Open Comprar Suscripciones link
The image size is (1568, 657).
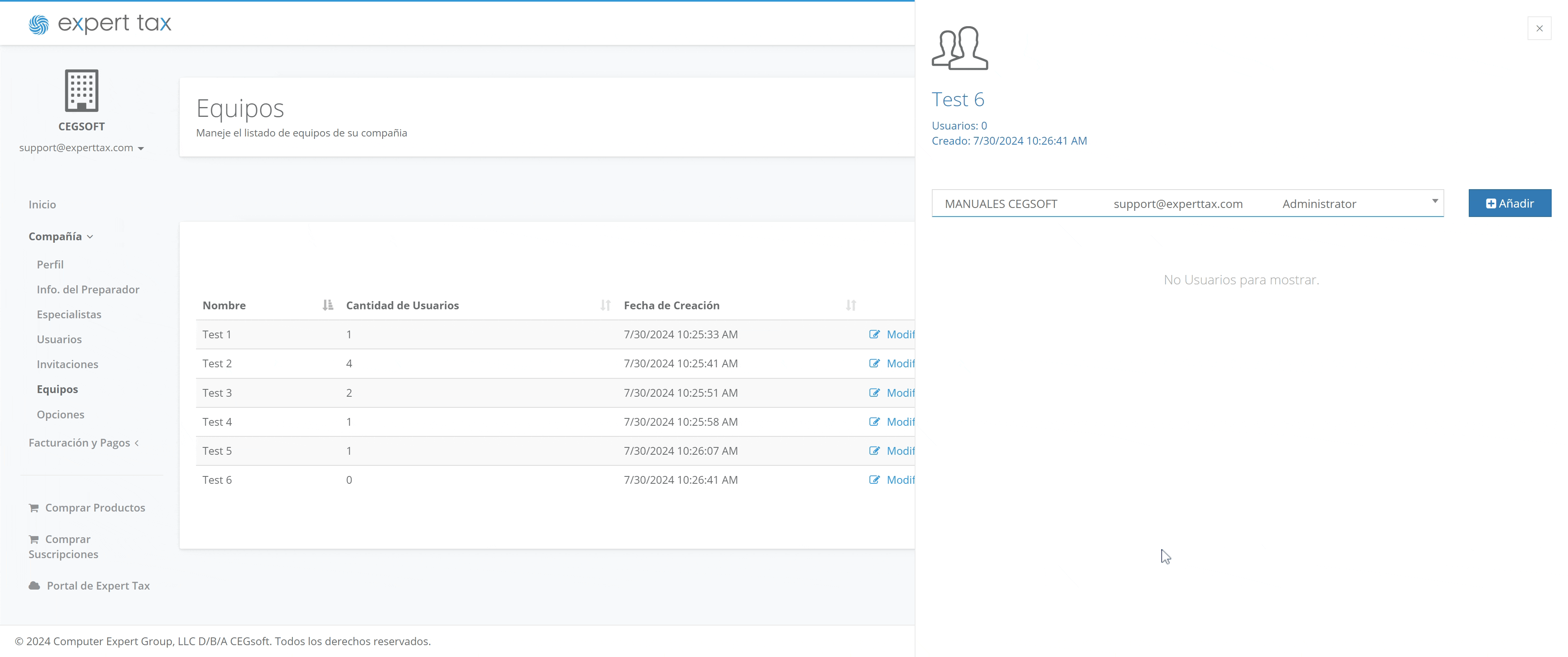(63, 547)
